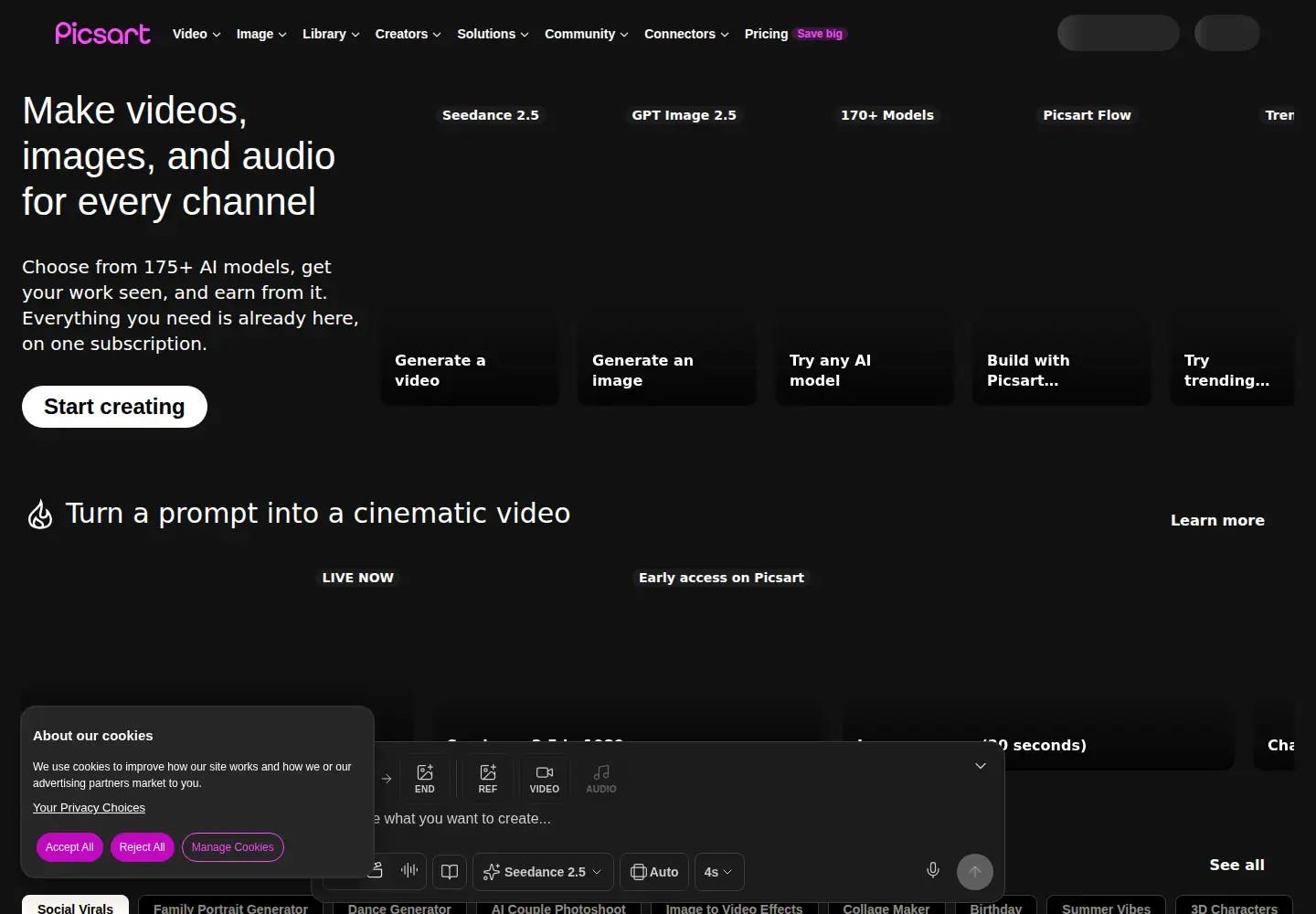Open the Connectors menu
The height and width of the screenshot is (914, 1316).
(686, 34)
